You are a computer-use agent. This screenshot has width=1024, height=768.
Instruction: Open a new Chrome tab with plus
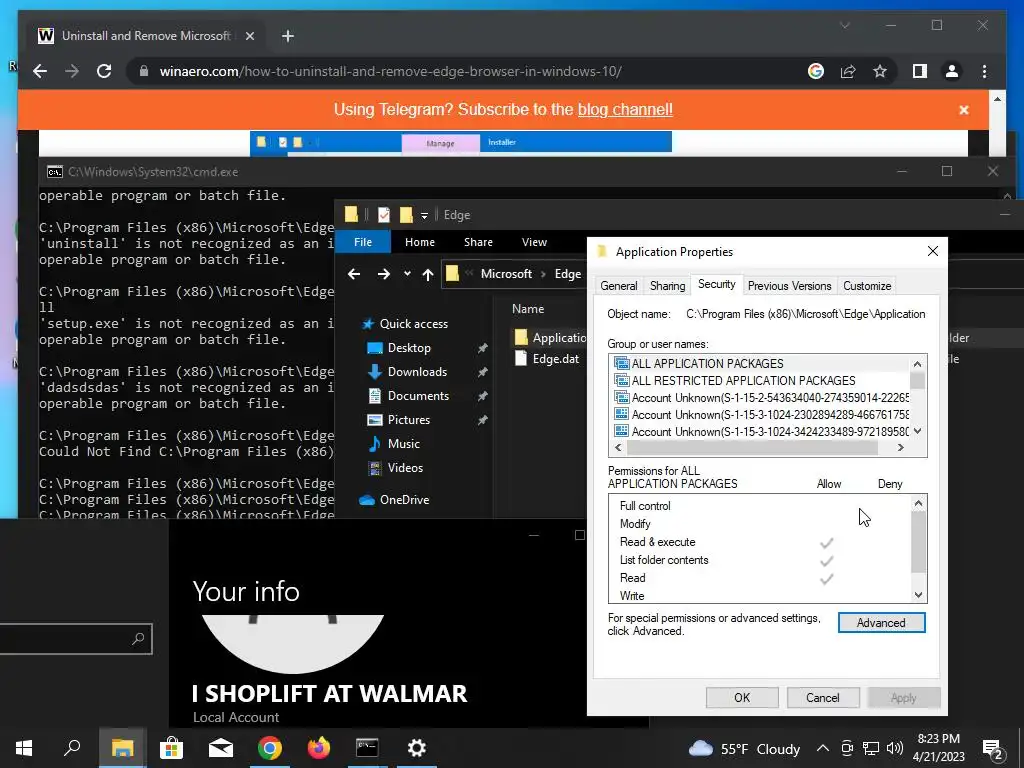(287, 36)
